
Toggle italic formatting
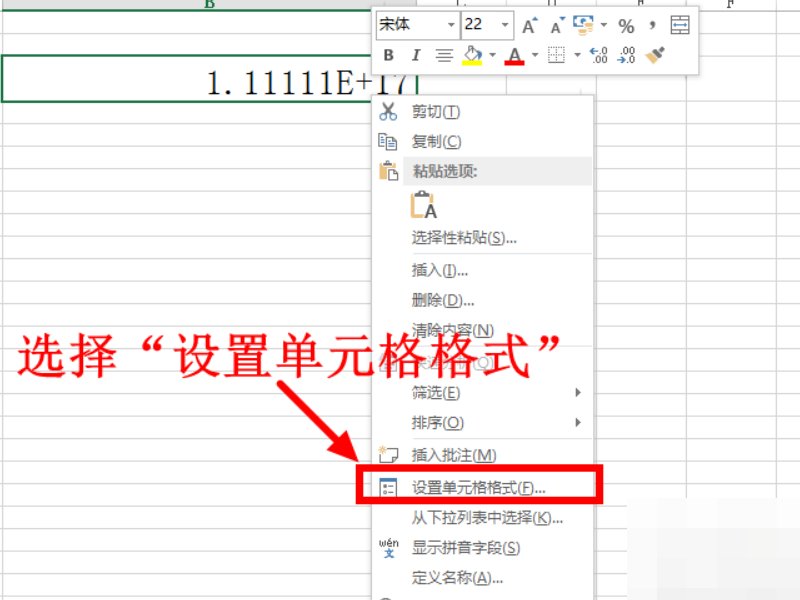point(416,53)
